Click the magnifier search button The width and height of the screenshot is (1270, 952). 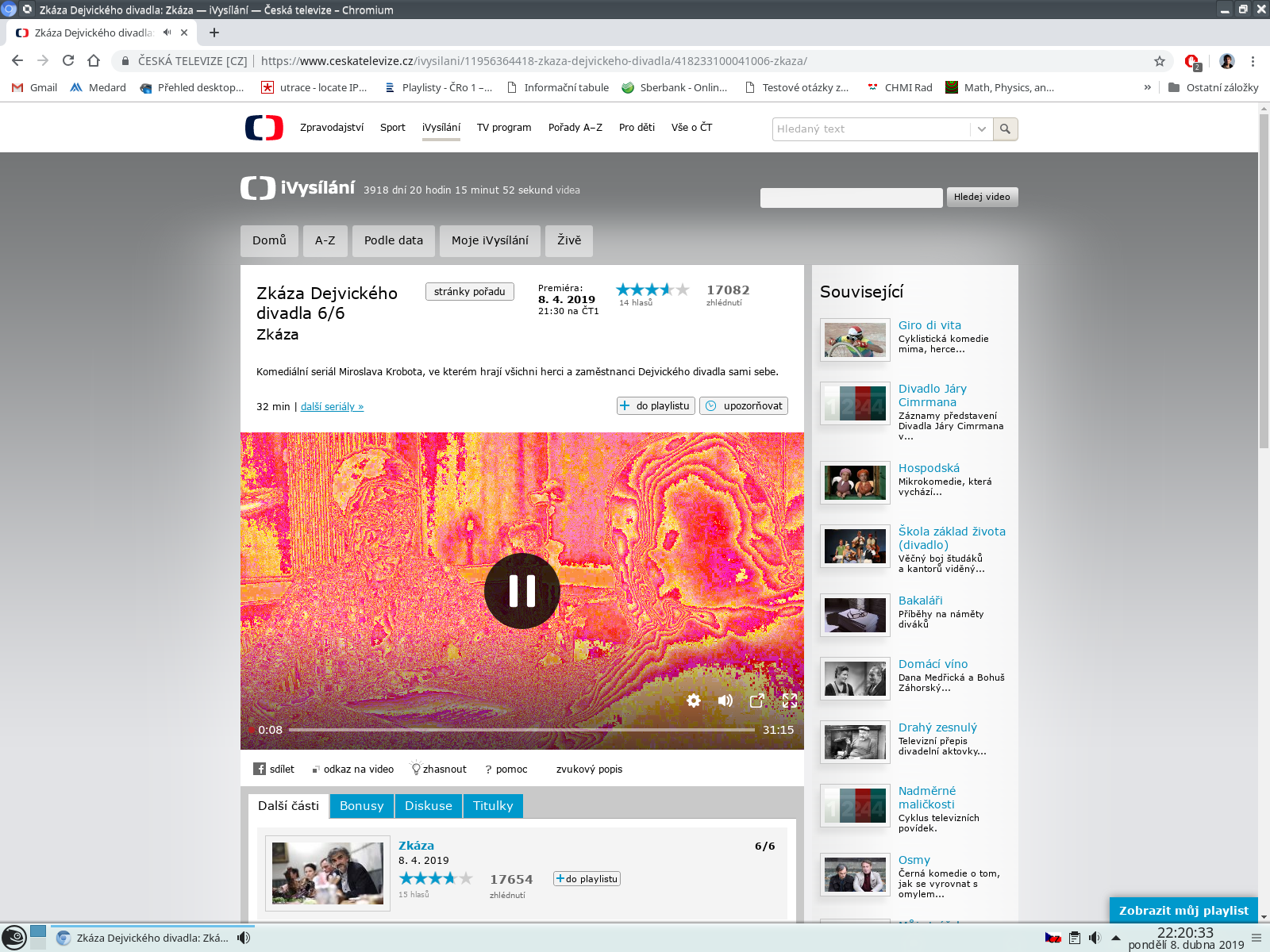(1005, 129)
